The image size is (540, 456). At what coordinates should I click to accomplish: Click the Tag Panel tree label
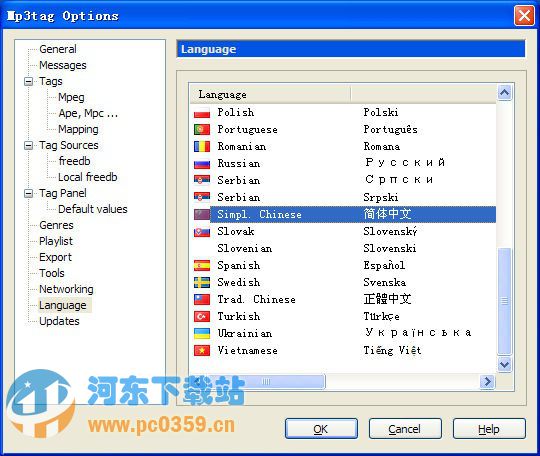pos(63,193)
